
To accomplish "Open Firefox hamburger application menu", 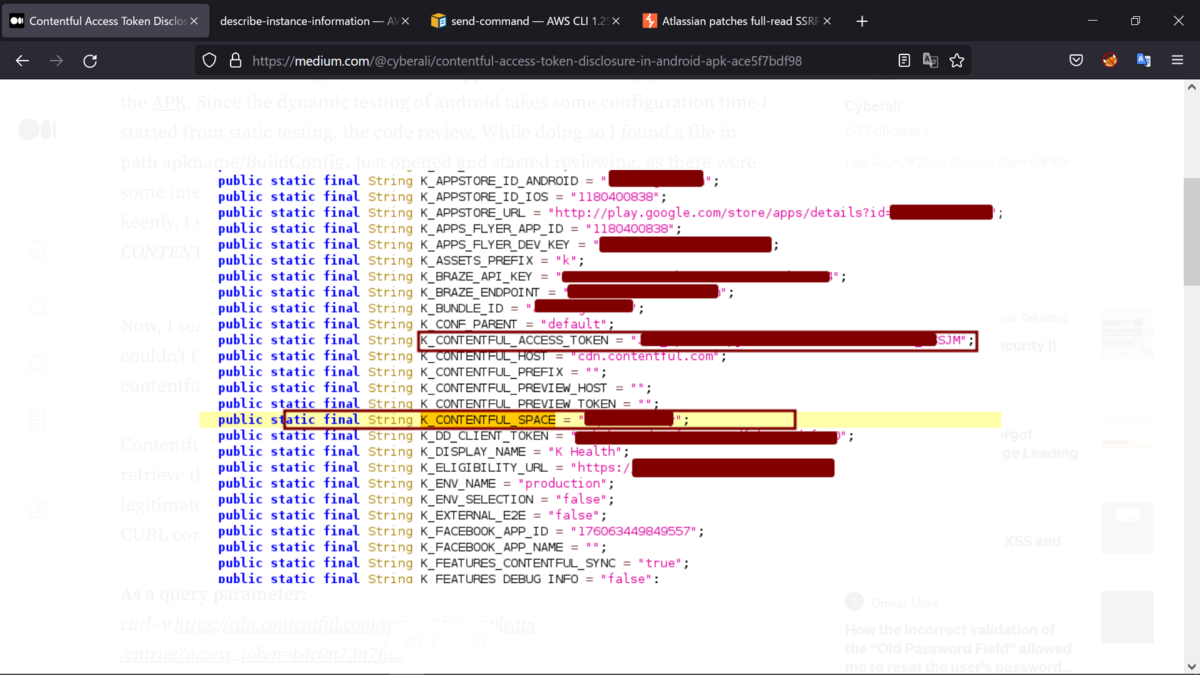I will tap(1178, 60).
